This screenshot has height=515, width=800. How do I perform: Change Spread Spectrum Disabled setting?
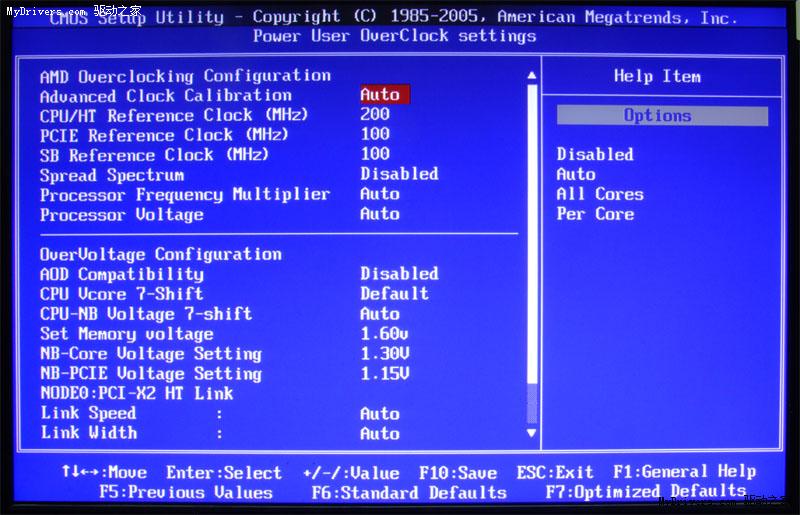click(399, 174)
